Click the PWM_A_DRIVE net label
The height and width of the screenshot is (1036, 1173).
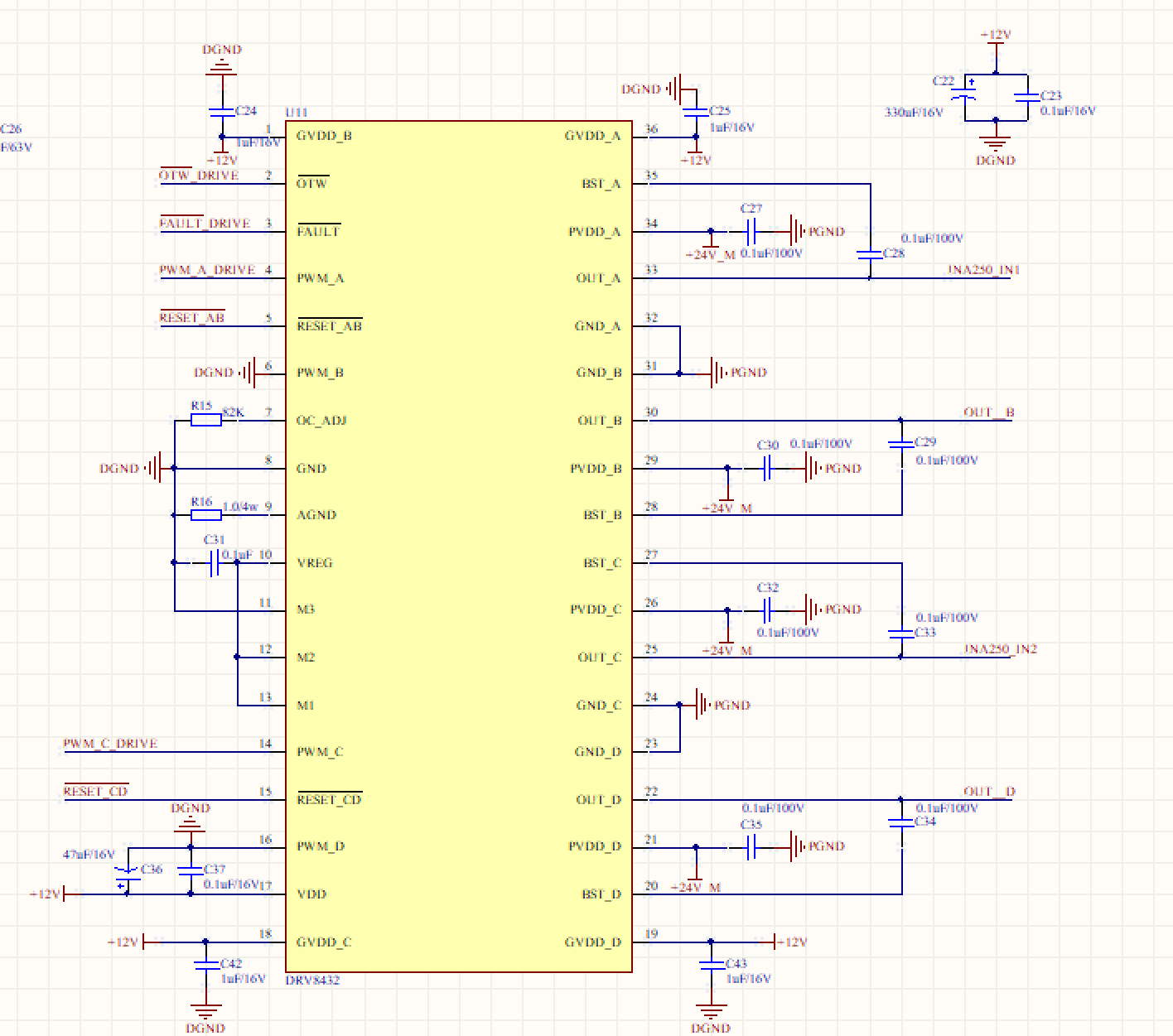coord(207,270)
